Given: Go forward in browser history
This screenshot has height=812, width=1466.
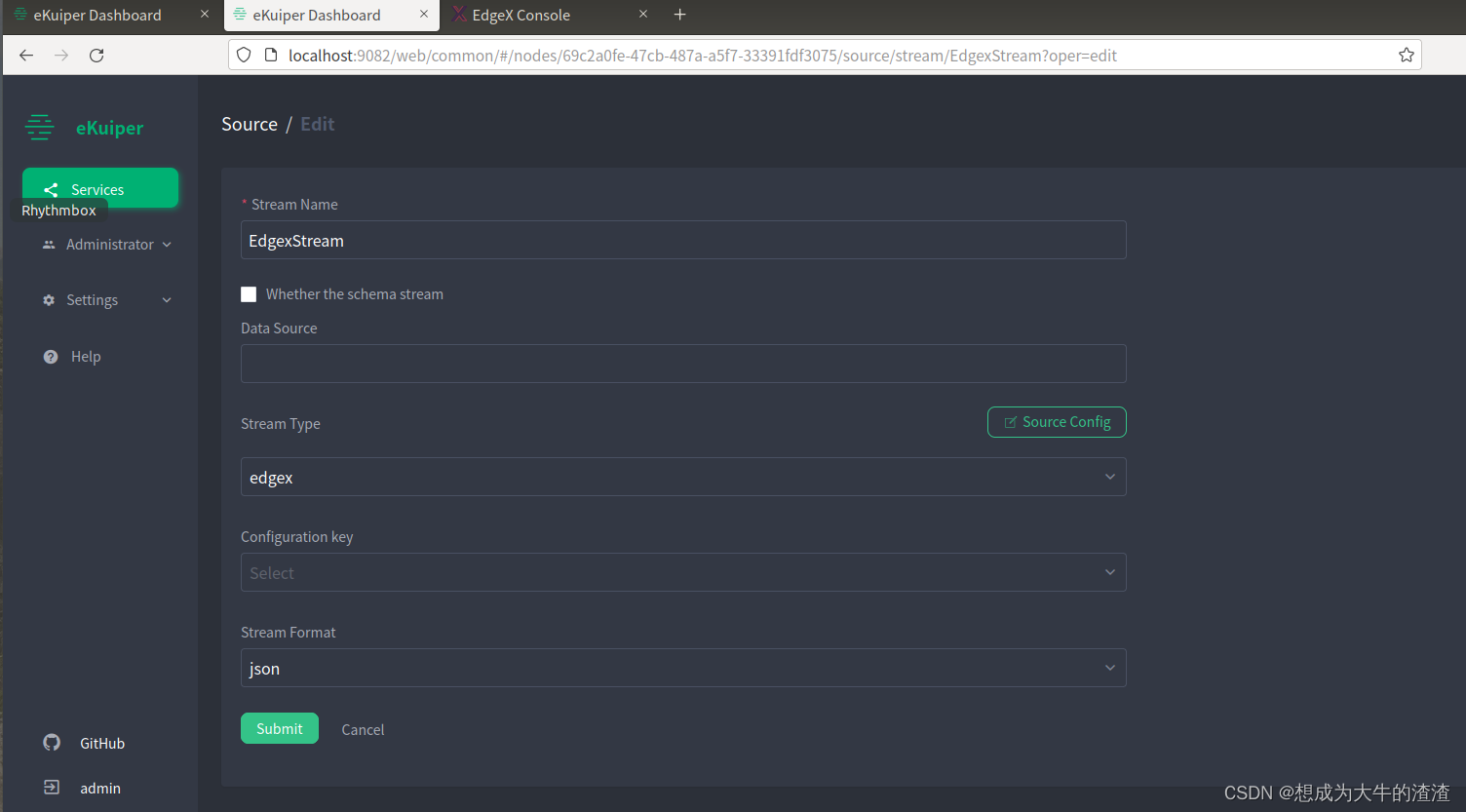Looking at the screenshot, I should (x=61, y=56).
